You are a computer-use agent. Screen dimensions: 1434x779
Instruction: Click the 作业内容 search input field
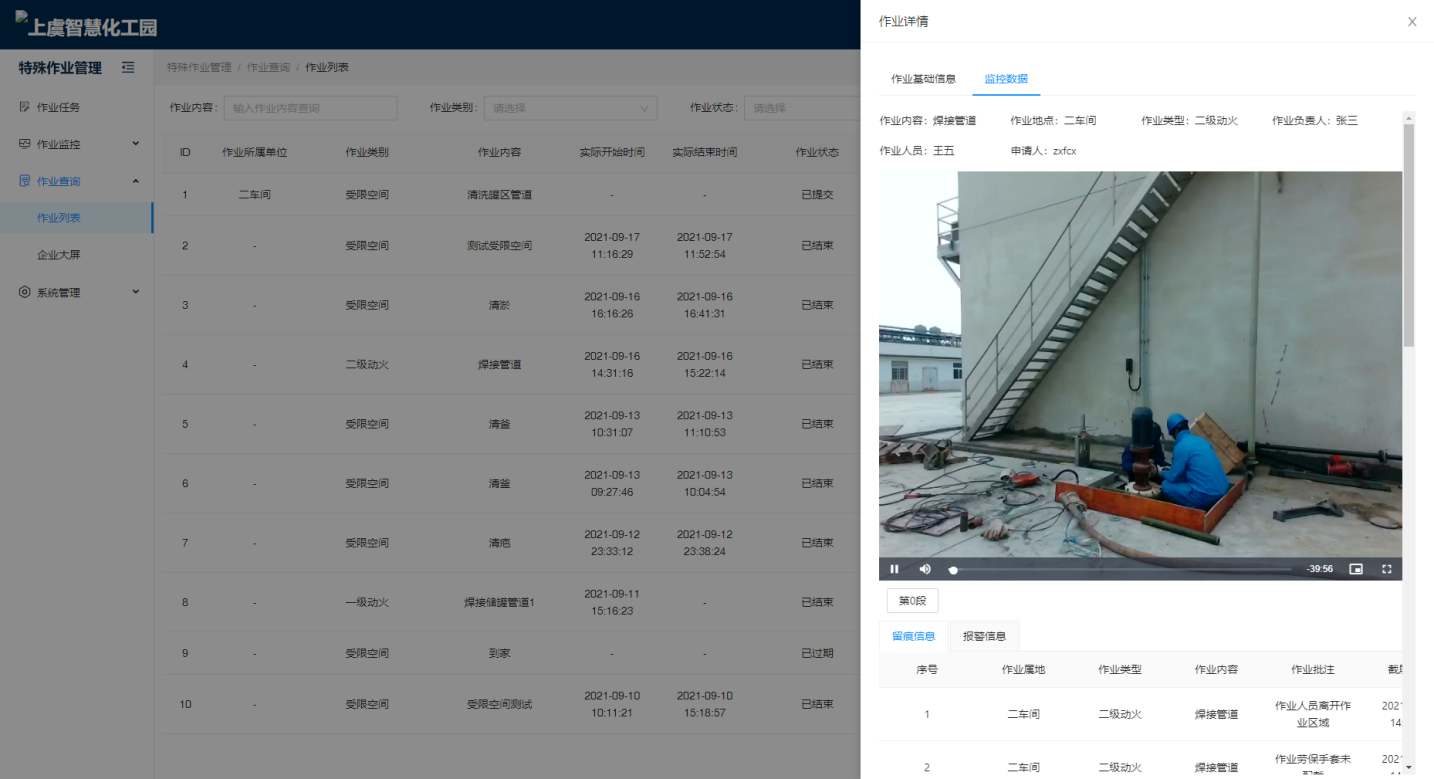pos(311,108)
